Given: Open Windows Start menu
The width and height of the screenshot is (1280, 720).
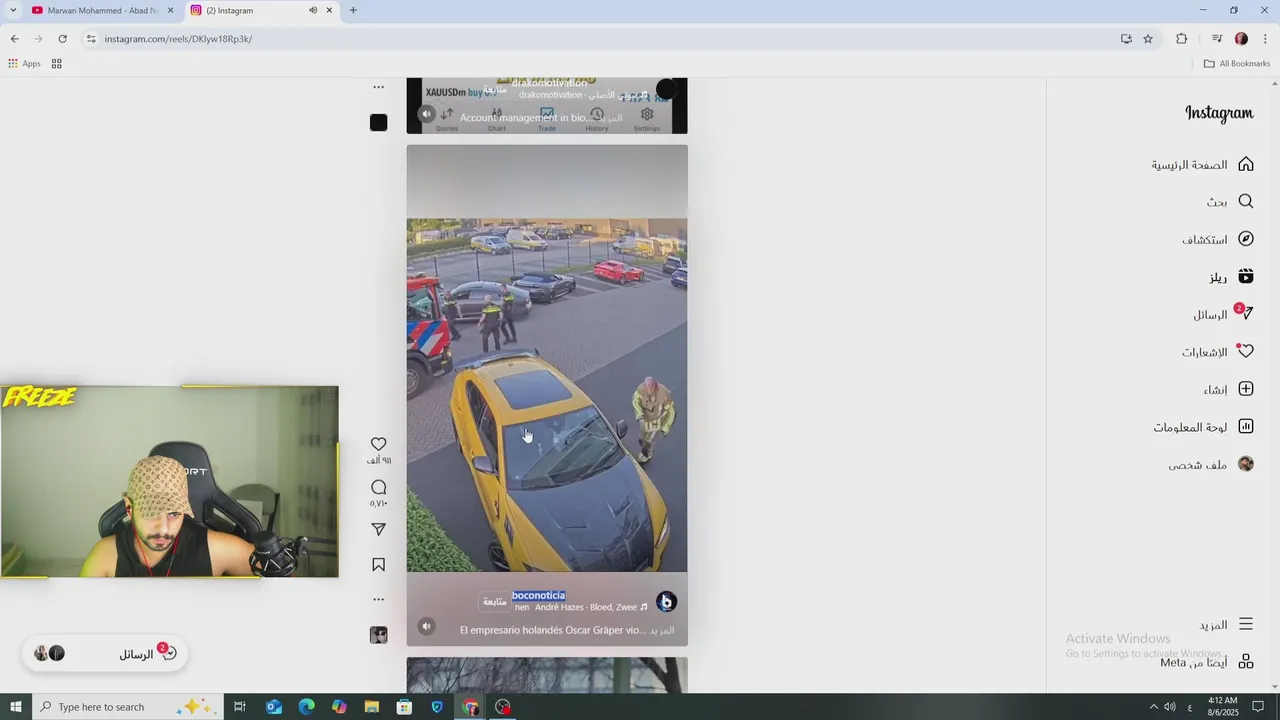Looking at the screenshot, I should pos(16,707).
